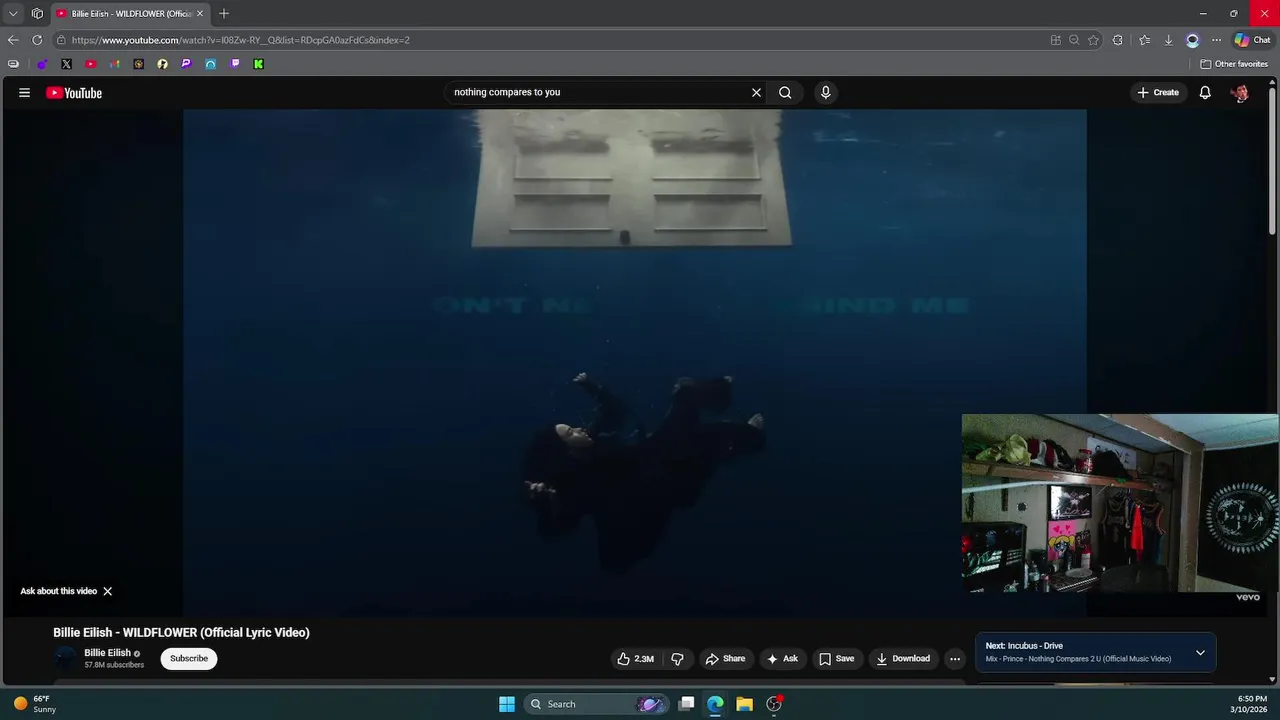Open the Create menu
This screenshot has height=720, width=1280.
point(1158,92)
